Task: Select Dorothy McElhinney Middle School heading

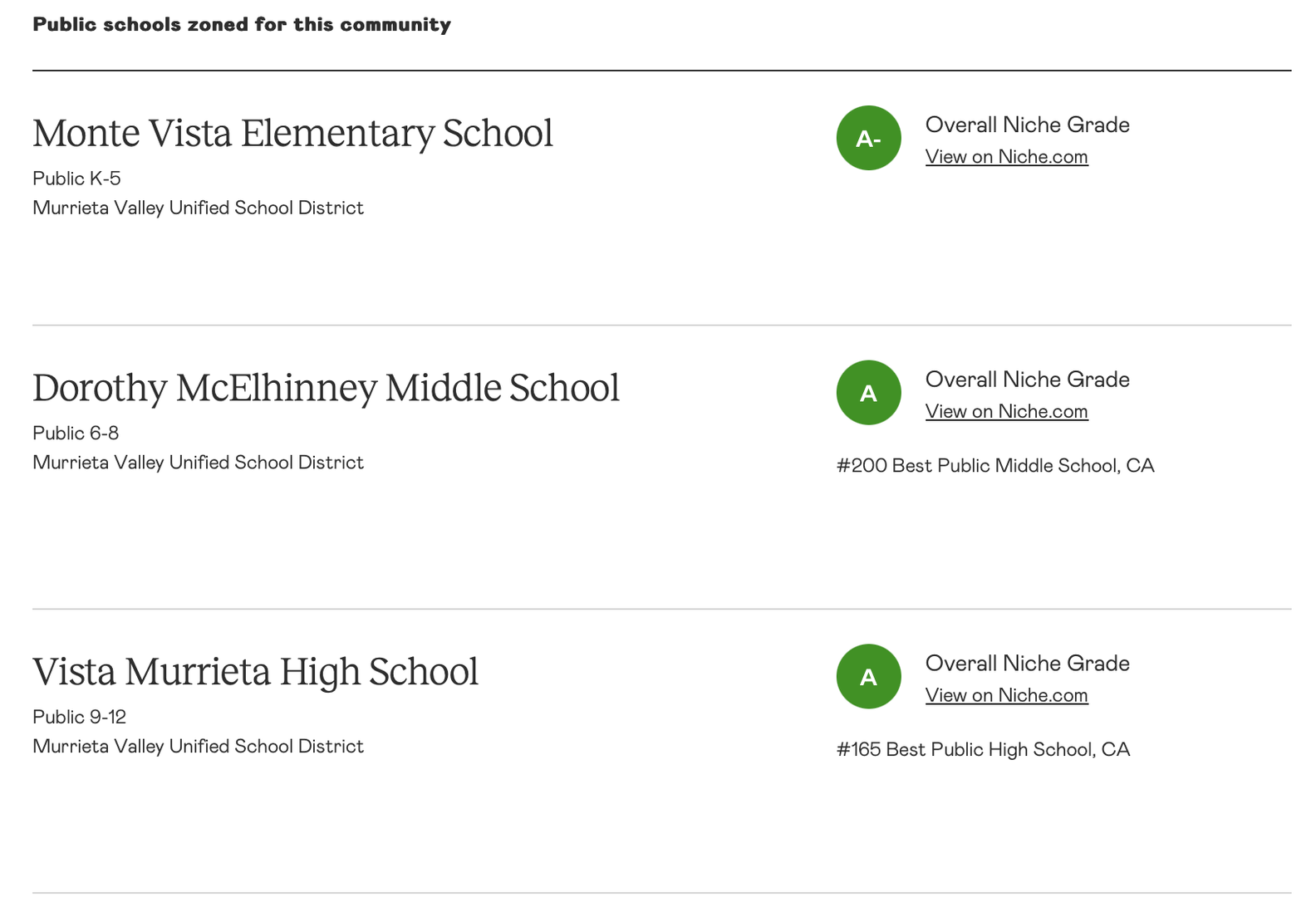Action: (326, 389)
